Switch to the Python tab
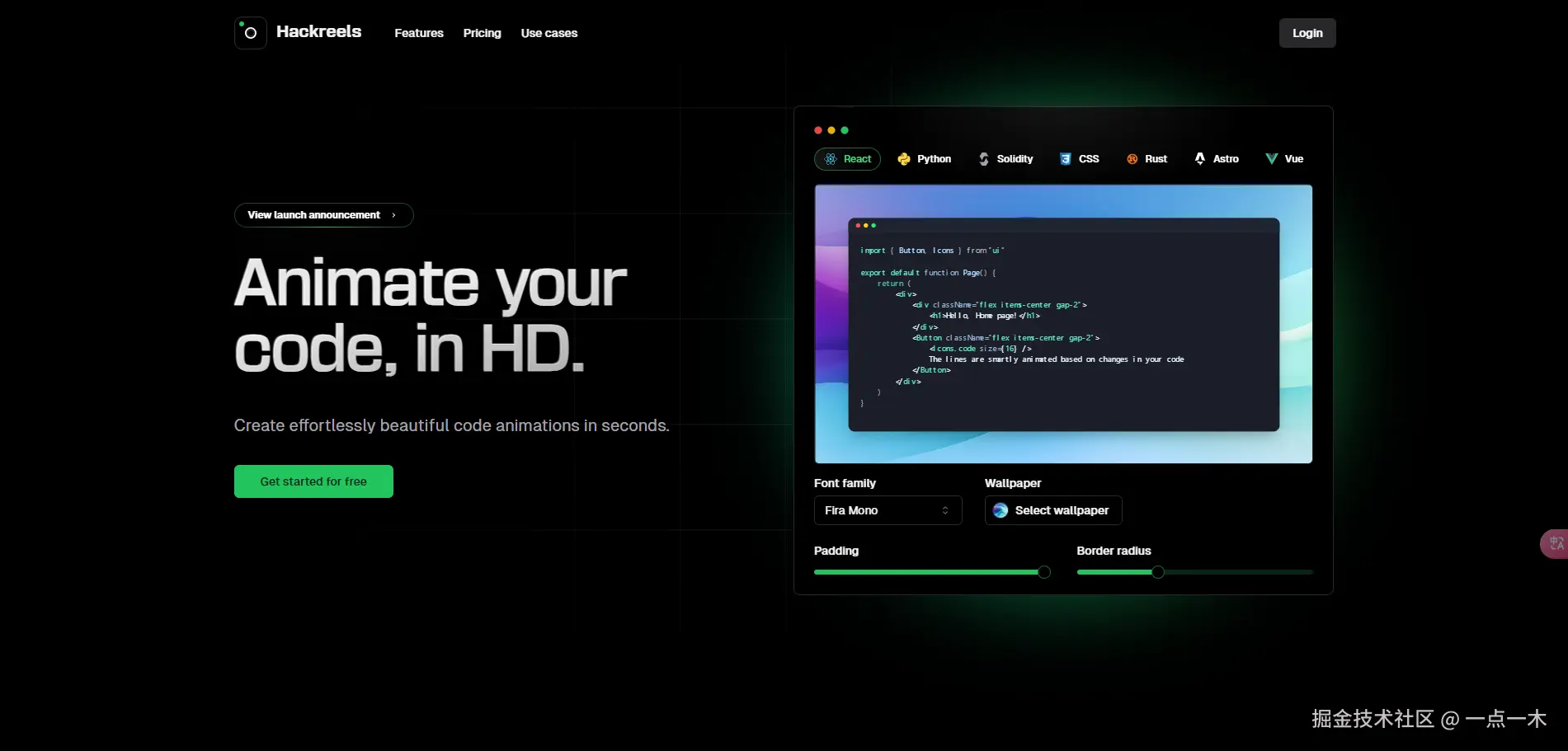 [925, 159]
